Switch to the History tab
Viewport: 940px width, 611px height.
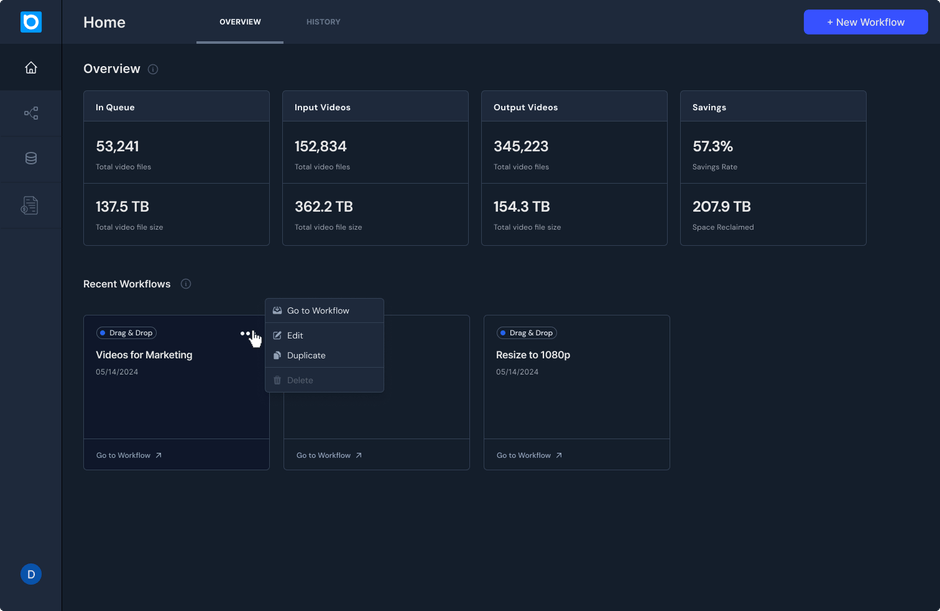click(323, 22)
